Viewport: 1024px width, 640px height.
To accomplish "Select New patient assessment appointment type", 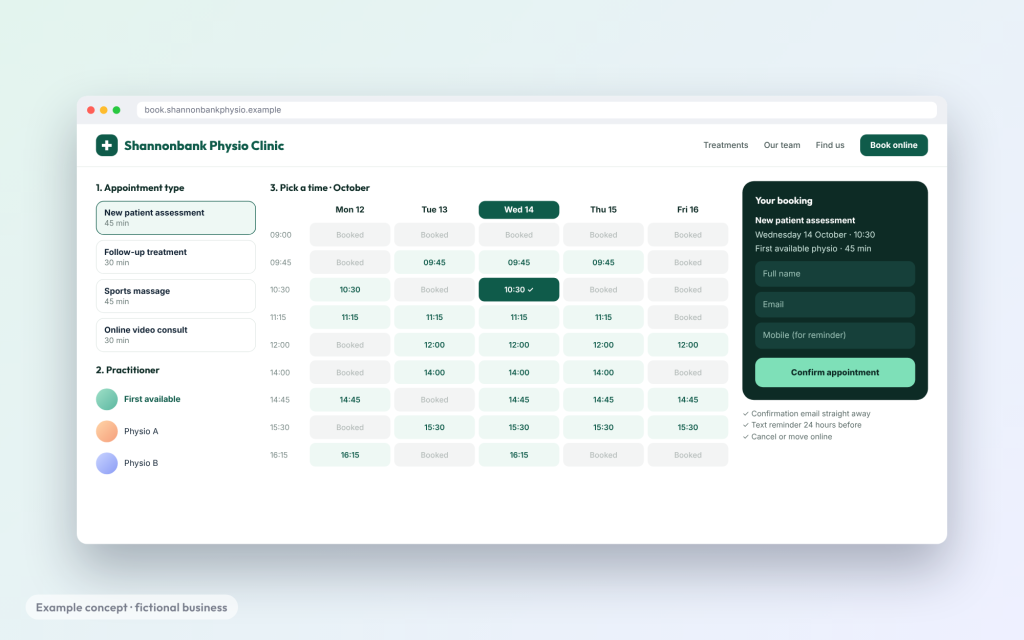I will tap(176, 217).
